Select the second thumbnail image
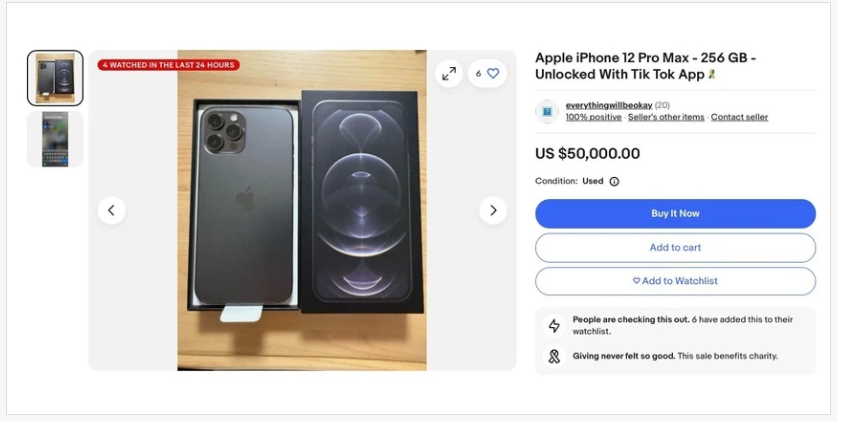The height and width of the screenshot is (424, 841). (x=55, y=139)
